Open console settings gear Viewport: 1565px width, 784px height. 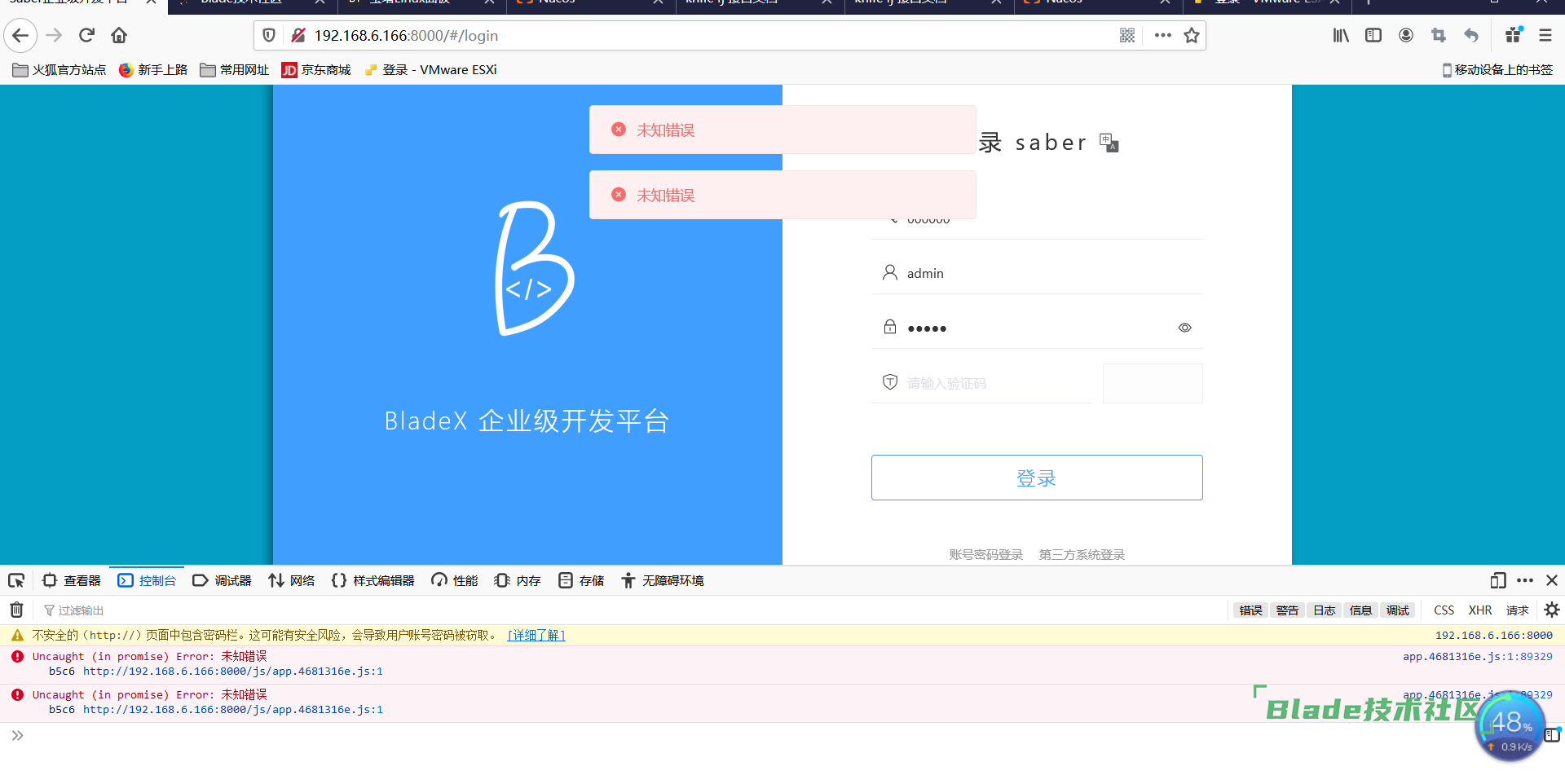(1552, 610)
